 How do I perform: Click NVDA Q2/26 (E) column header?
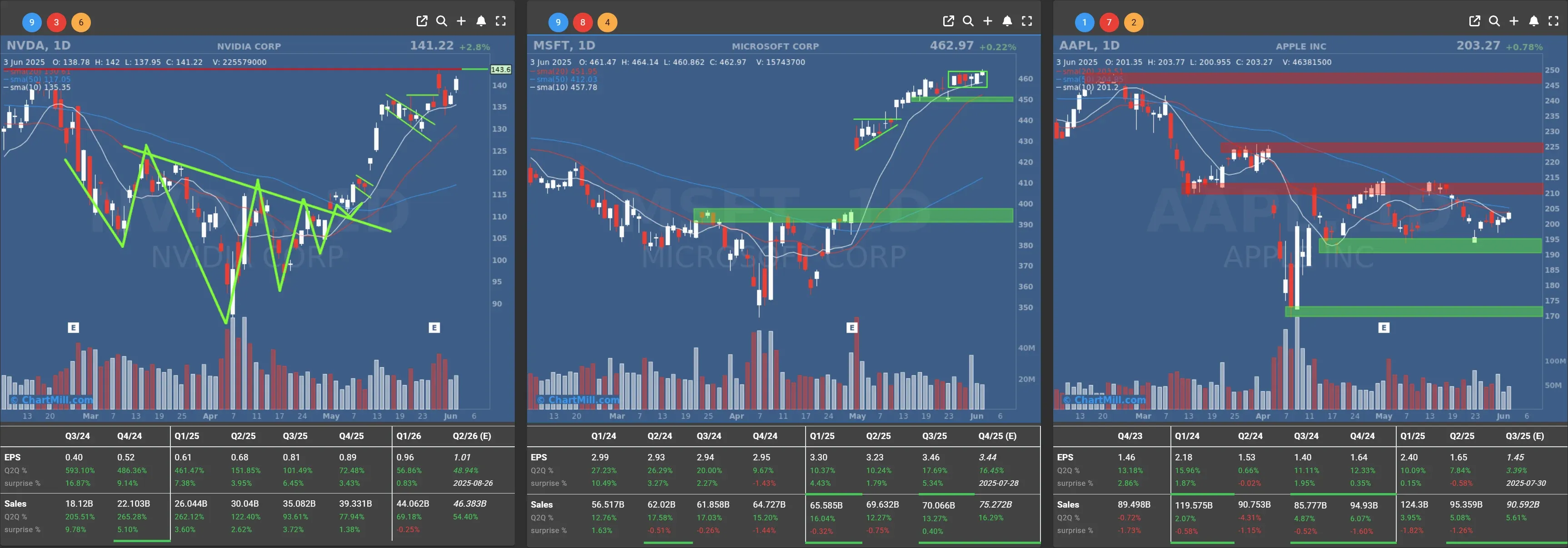pos(472,436)
